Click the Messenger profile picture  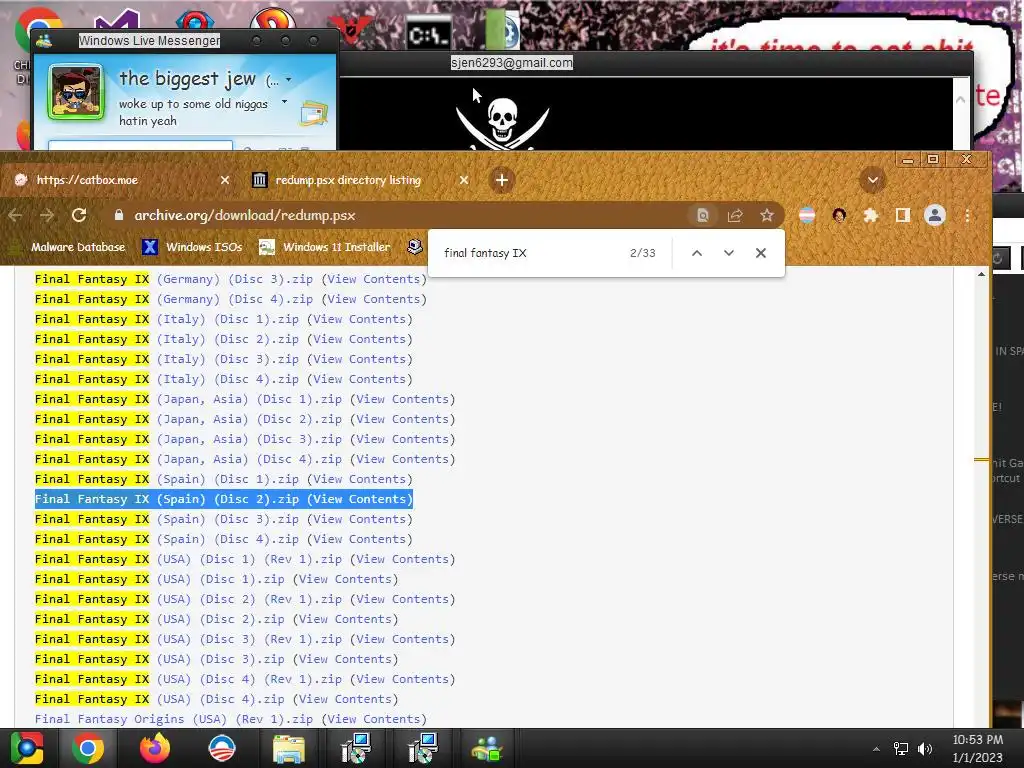coord(76,92)
